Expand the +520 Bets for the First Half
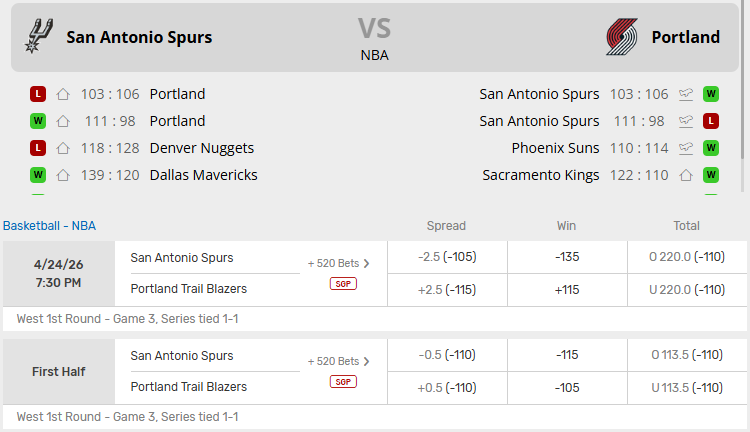 click(339, 361)
